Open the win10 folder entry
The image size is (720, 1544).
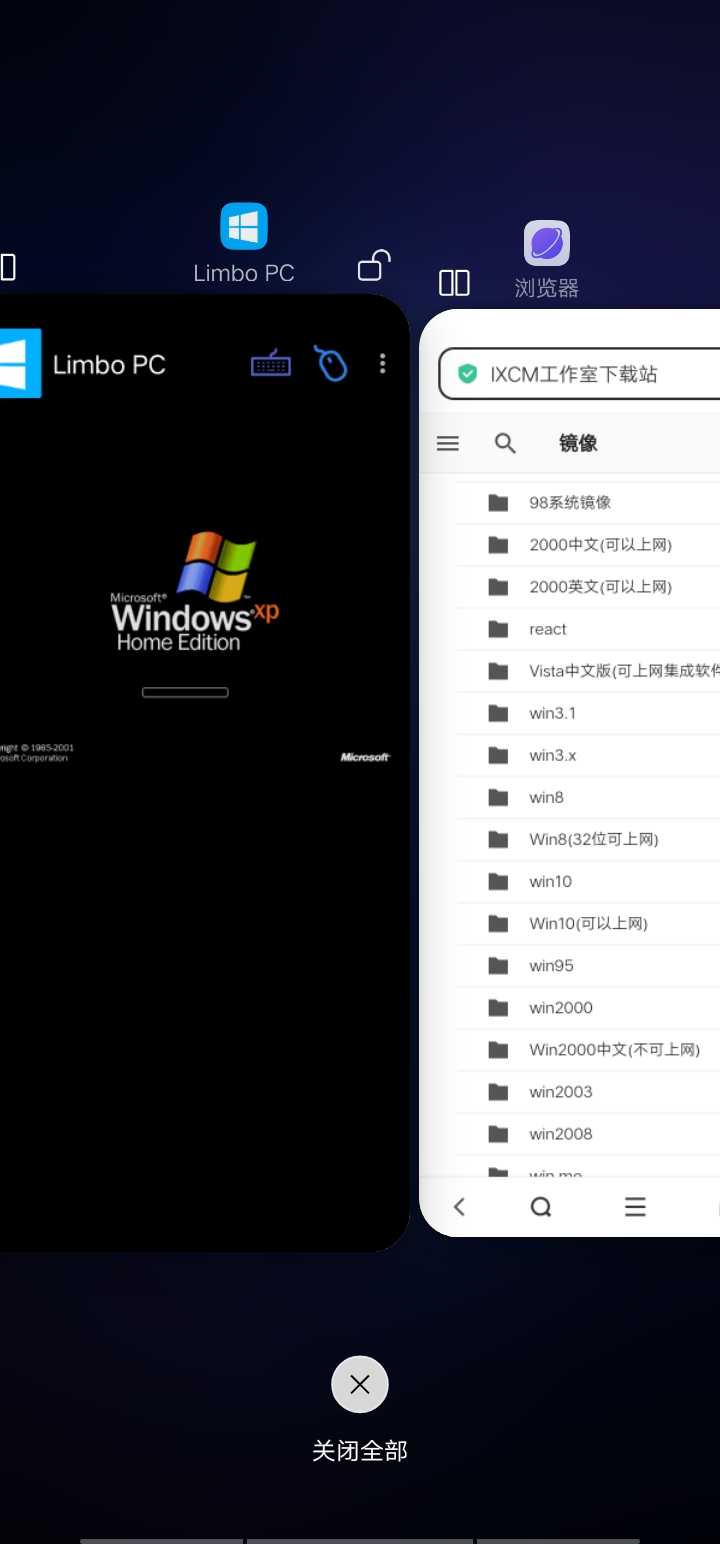[x=550, y=881]
